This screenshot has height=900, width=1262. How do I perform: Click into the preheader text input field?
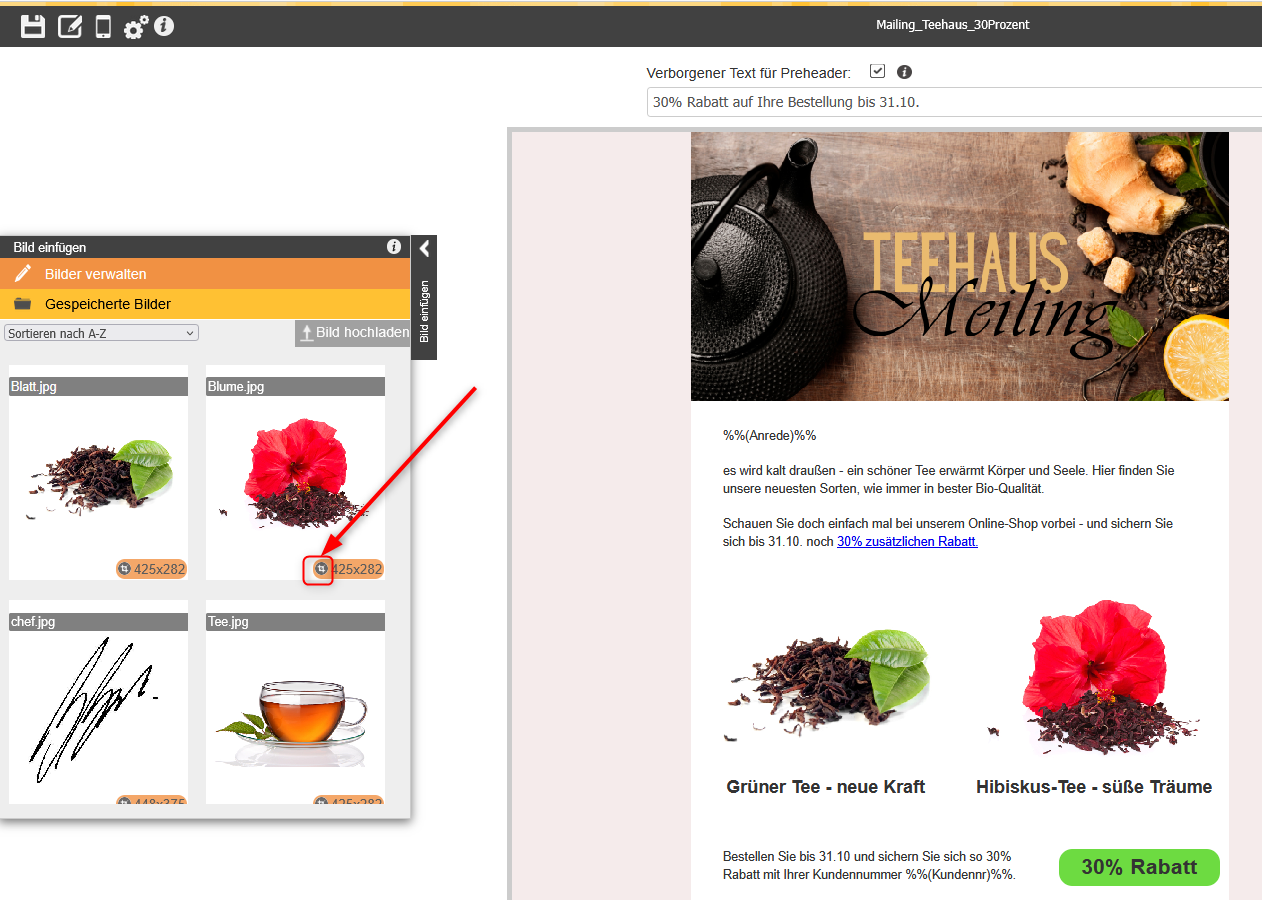pos(950,102)
